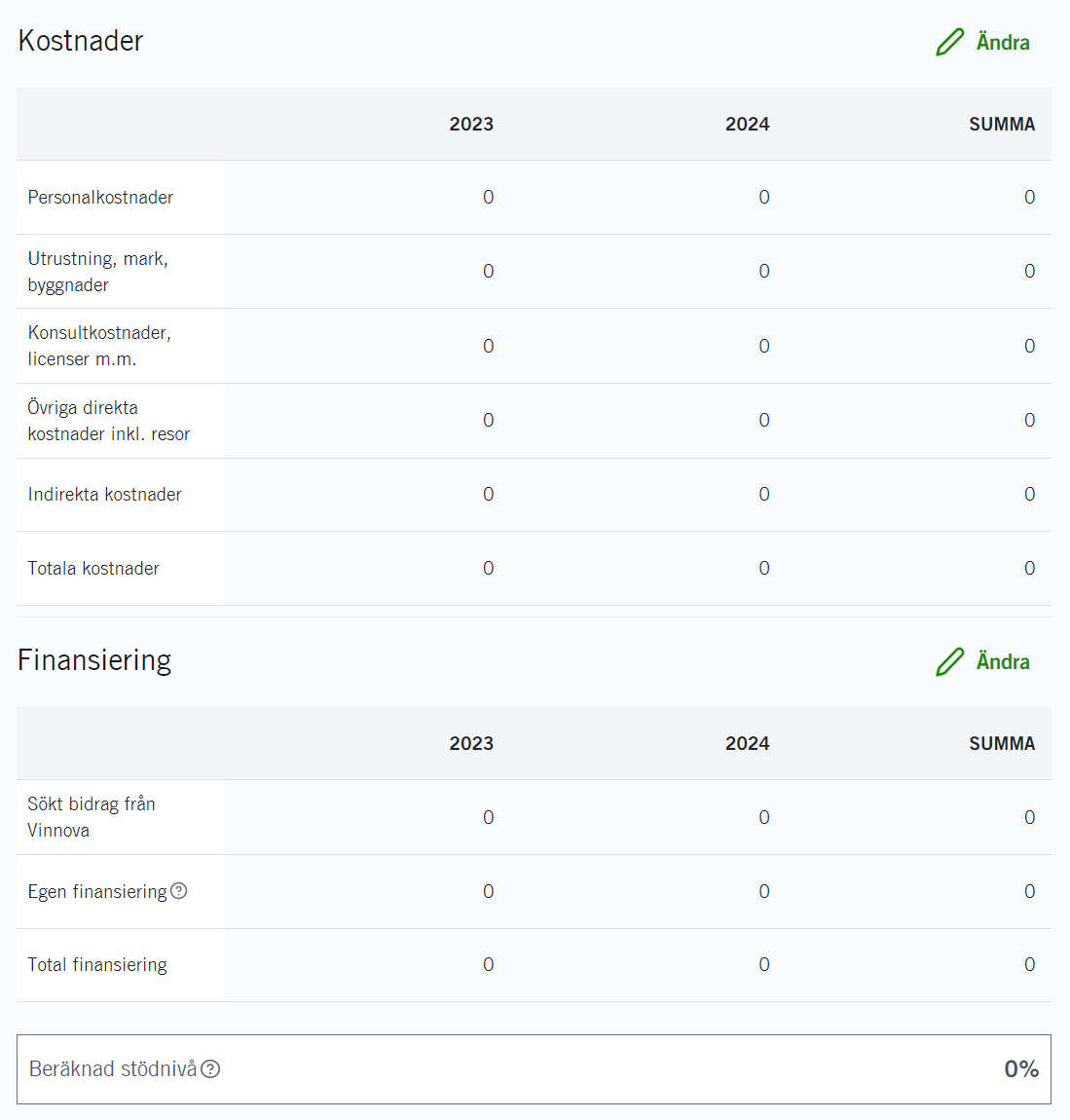Click the 0% Beräknad stödnivå value
Screen dimensions: 1070x1120
tap(1021, 1069)
